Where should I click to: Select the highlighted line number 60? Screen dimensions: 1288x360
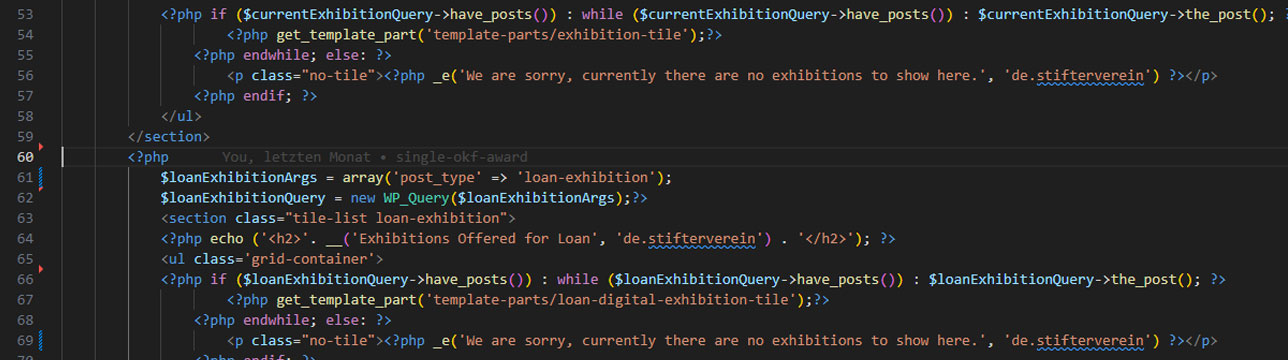pos(26,157)
